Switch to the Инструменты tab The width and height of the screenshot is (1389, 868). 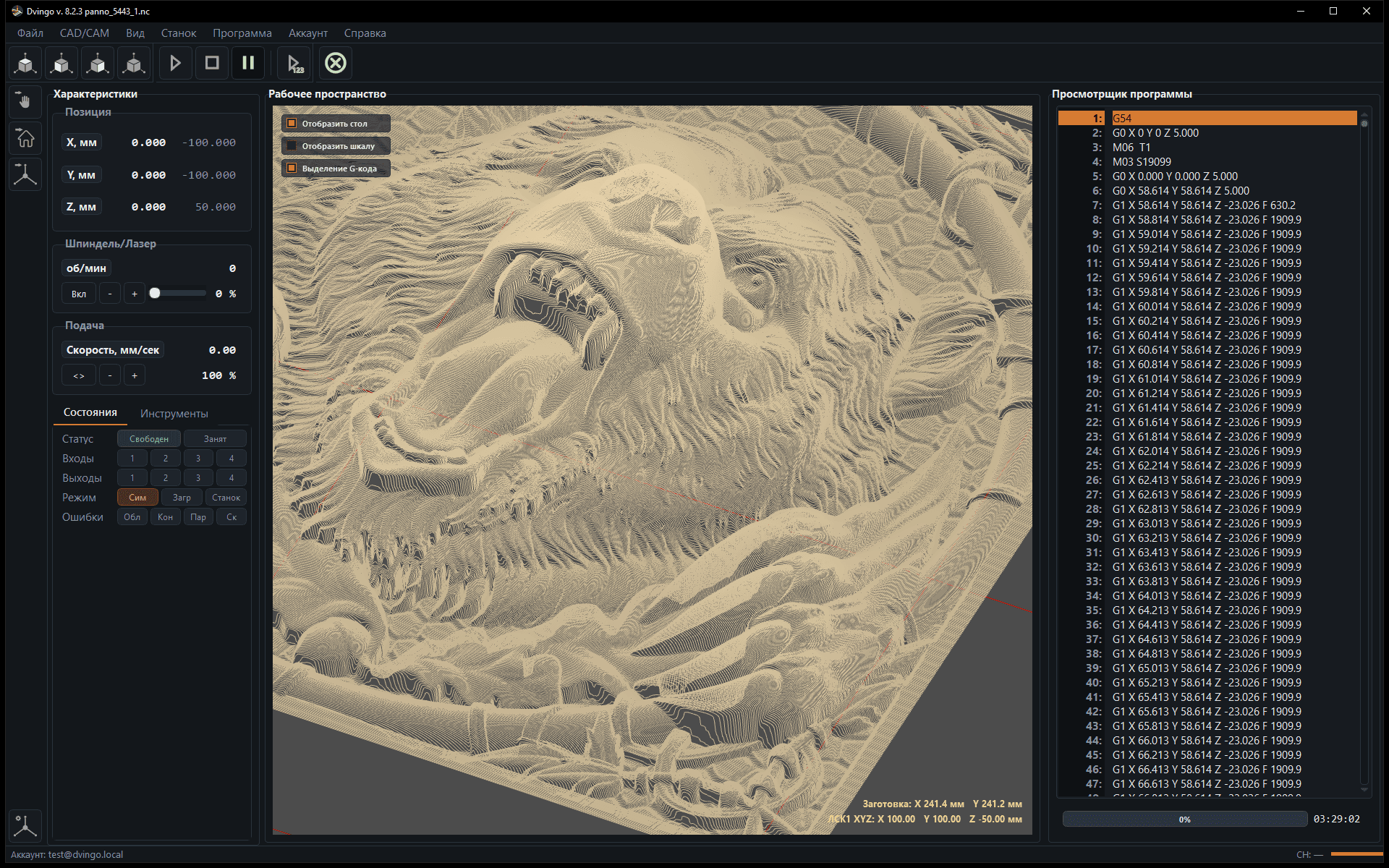pyautogui.click(x=174, y=414)
